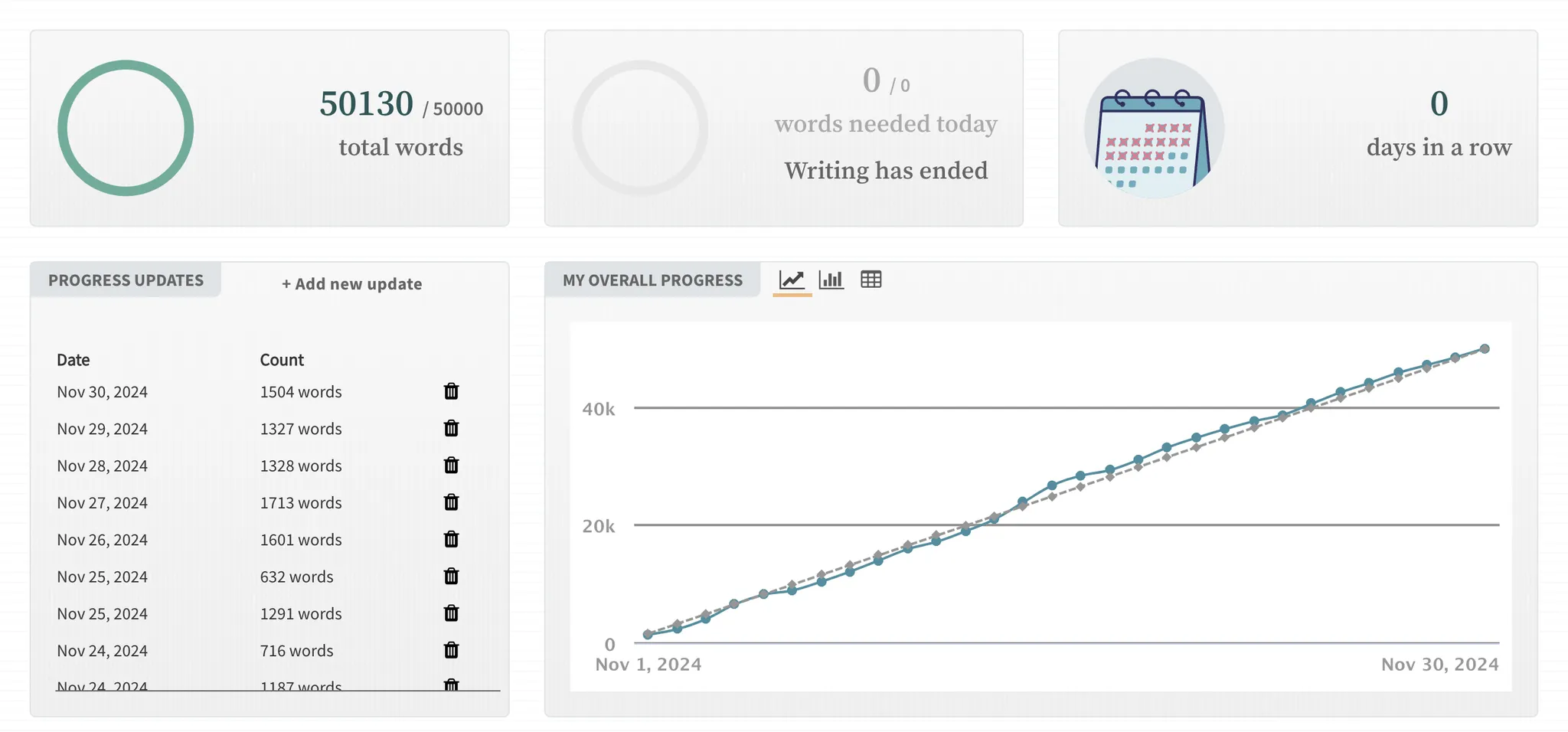Trash the Nov 26, 2024 update

point(452,539)
